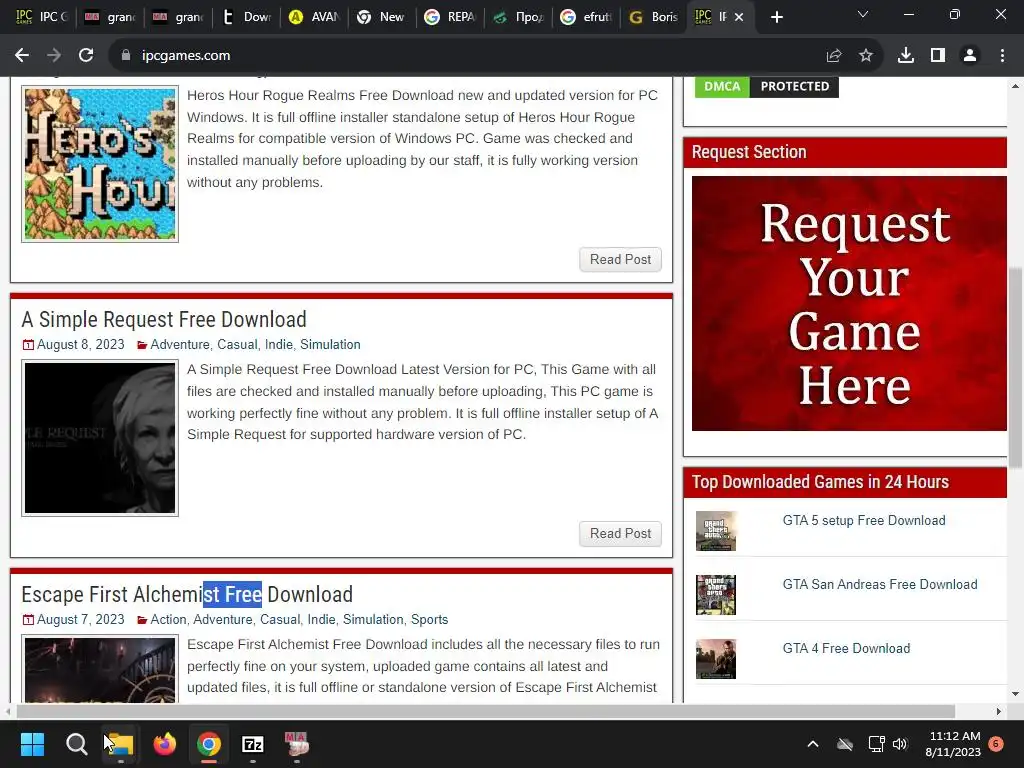
Task: Open the site padlock info icon
Action: click(126, 56)
